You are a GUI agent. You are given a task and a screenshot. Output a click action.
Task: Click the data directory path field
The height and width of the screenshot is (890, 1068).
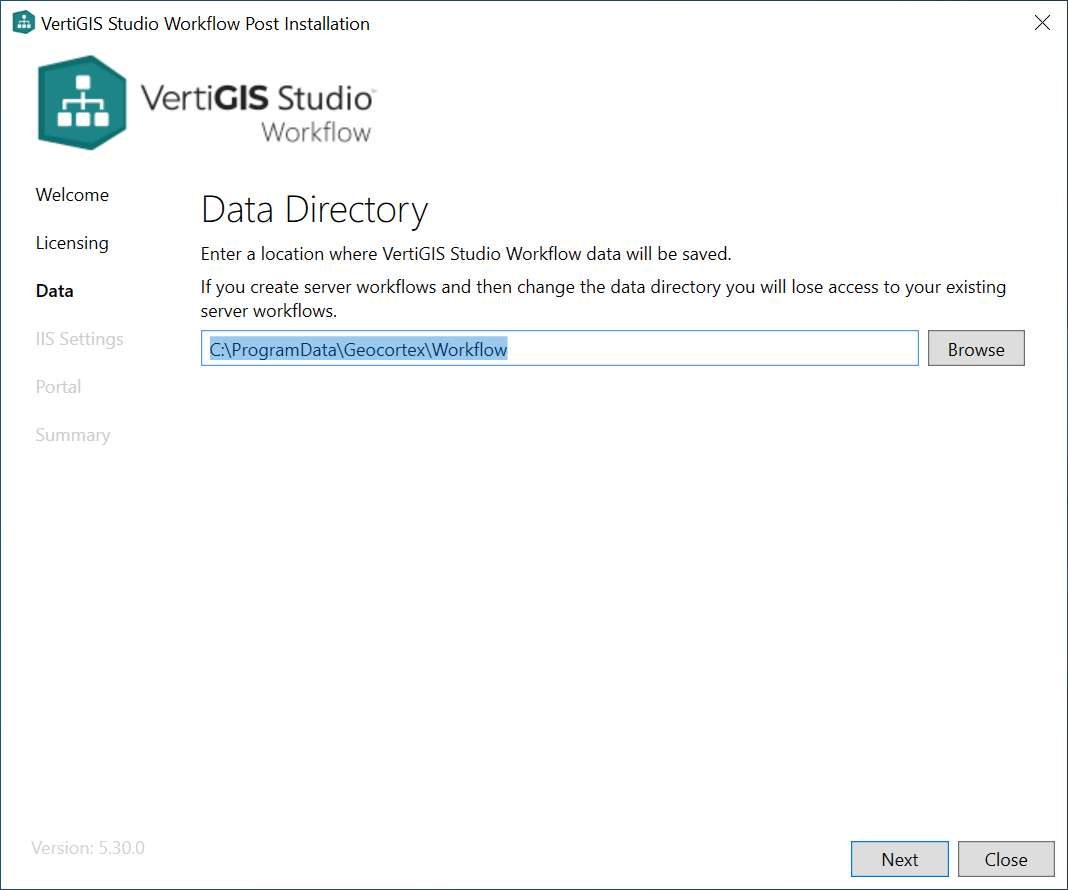(559, 348)
